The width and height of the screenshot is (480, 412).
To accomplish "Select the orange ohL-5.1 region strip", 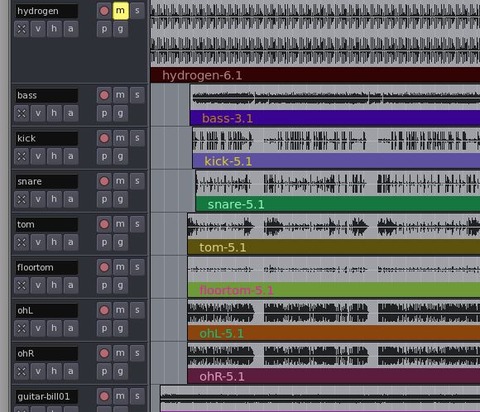I will 334,333.
